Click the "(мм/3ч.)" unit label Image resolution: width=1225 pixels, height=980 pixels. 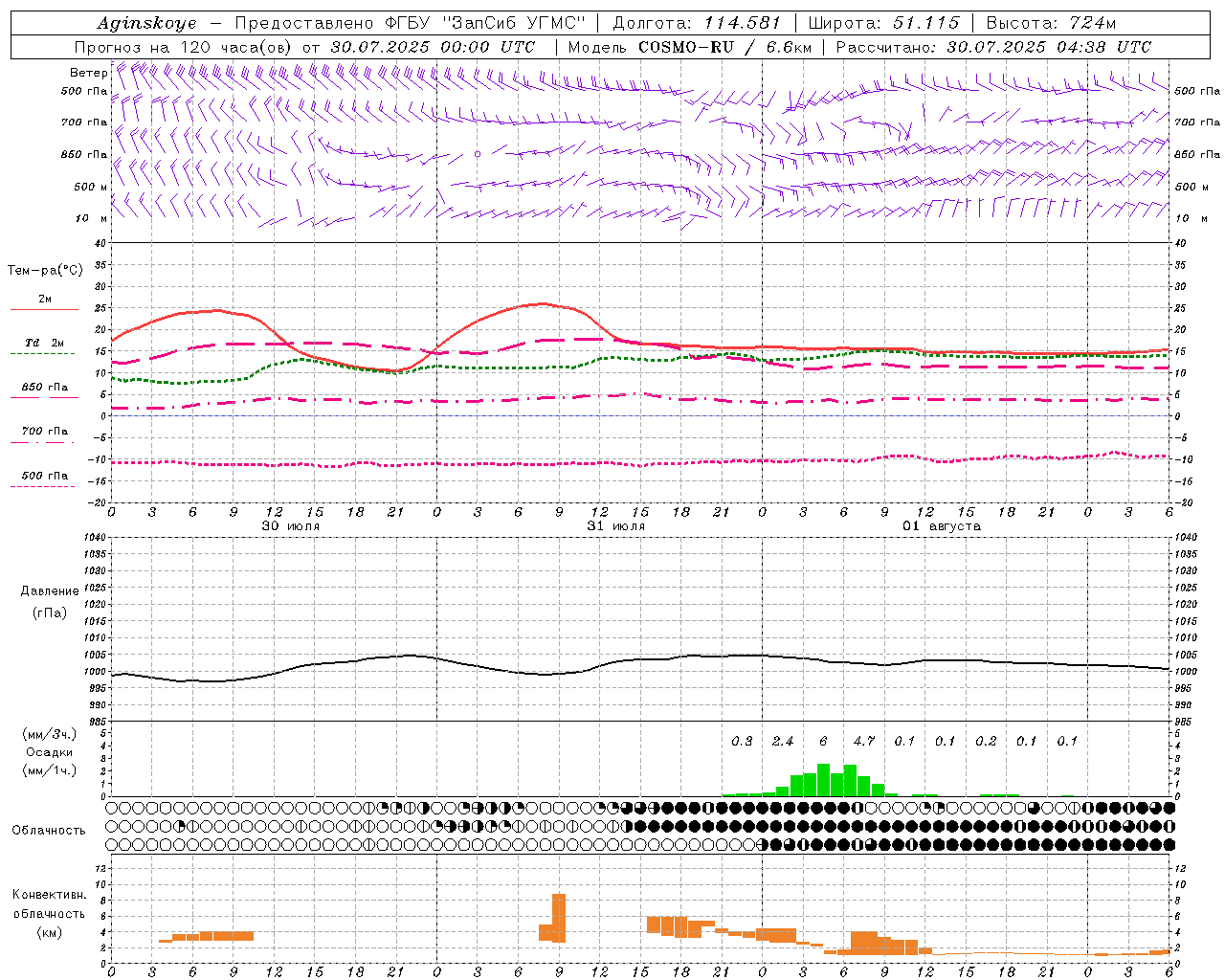50,734
